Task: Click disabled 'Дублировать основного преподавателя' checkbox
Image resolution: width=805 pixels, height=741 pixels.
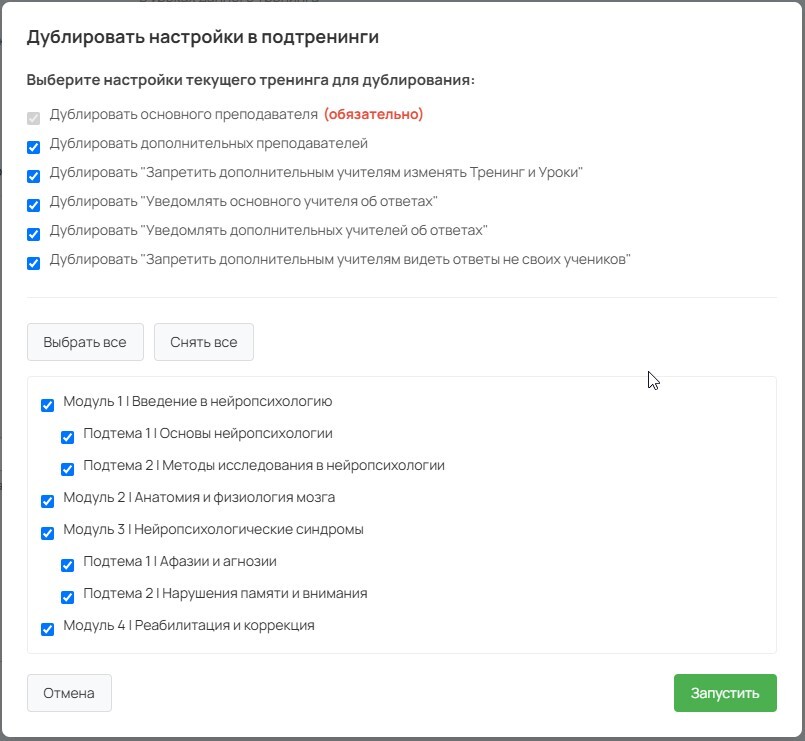Action: point(34,118)
